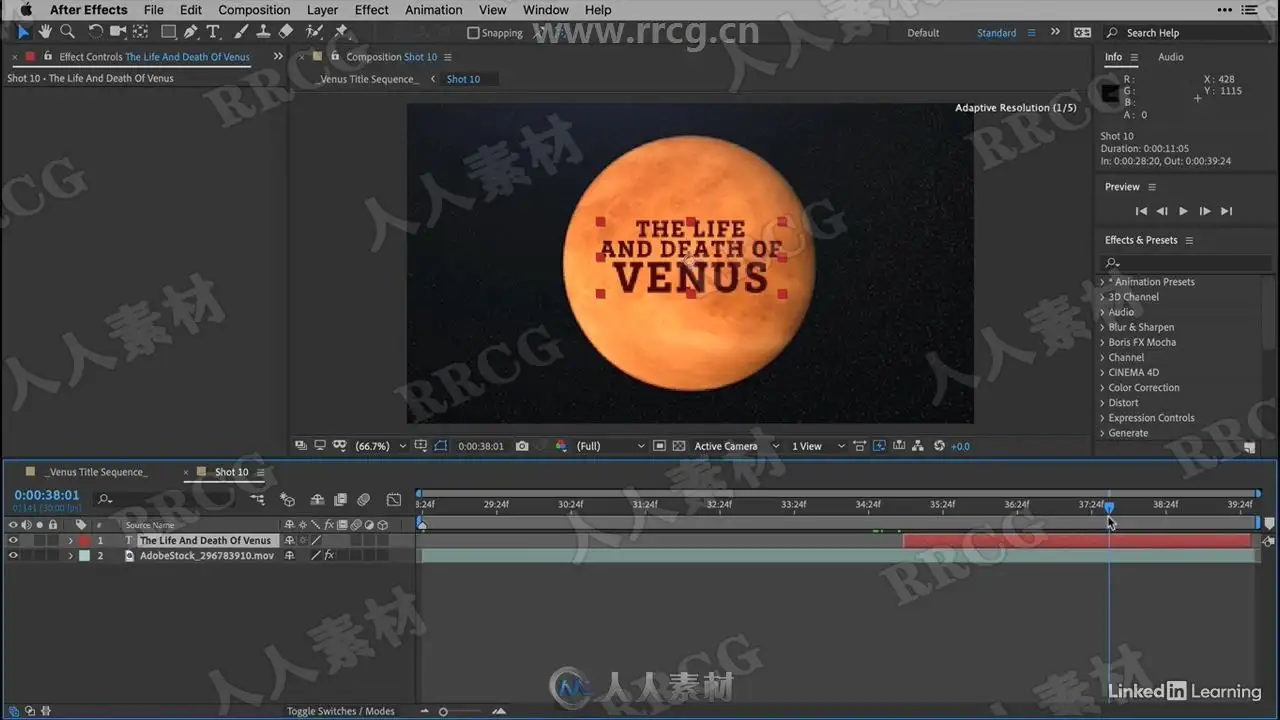1280x720 pixels.
Task: Open the magnification 66.7% dropdown
Action: tap(381, 446)
